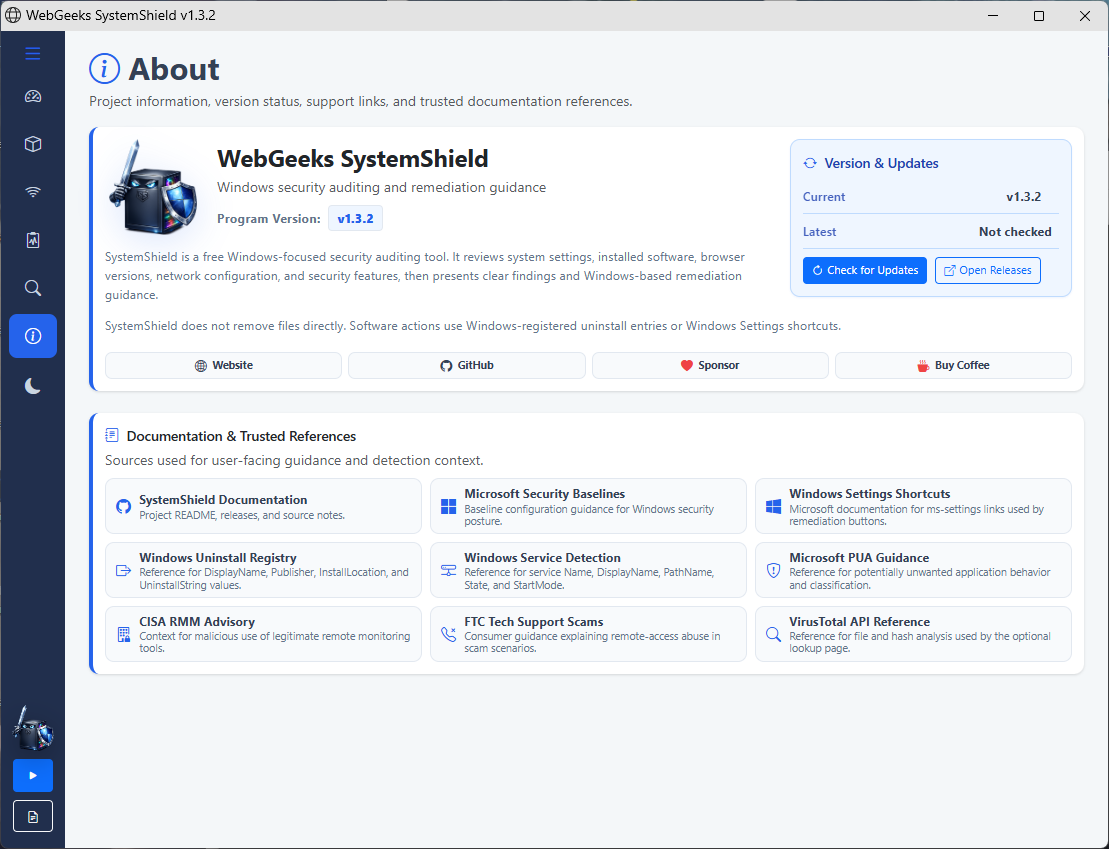Minimize the SystemShield window
Viewport: 1109px width, 849px height.
pos(993,16)
